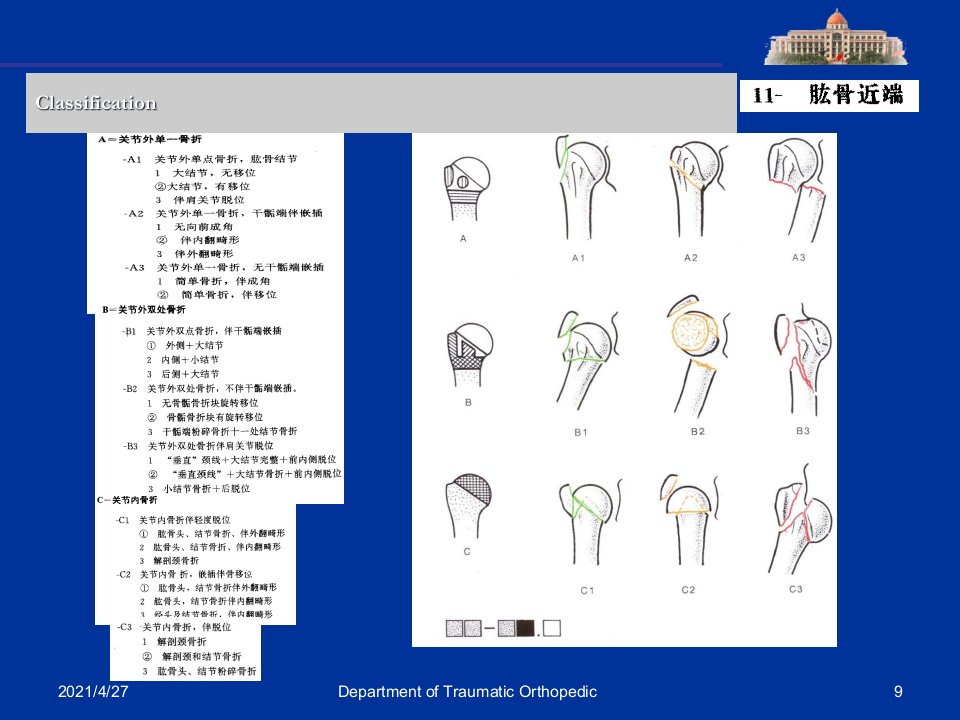This screenshot has width=960, height=720.
Task: Click the heading 'C-关节内骨折'
Action: tap(127, 500)
